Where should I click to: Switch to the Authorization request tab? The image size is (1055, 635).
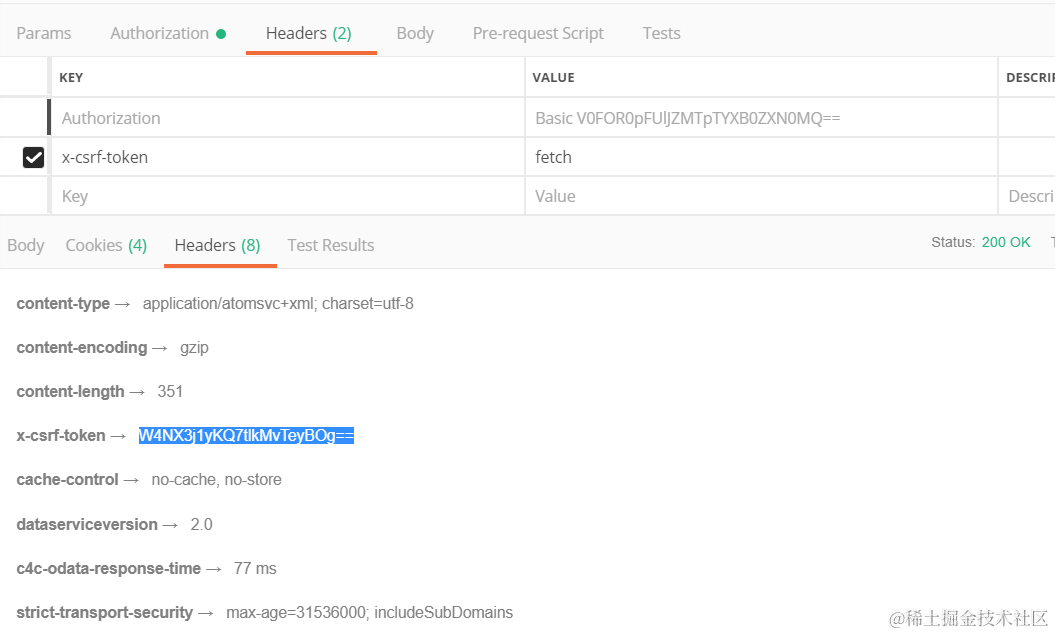[x=168, y=33]
